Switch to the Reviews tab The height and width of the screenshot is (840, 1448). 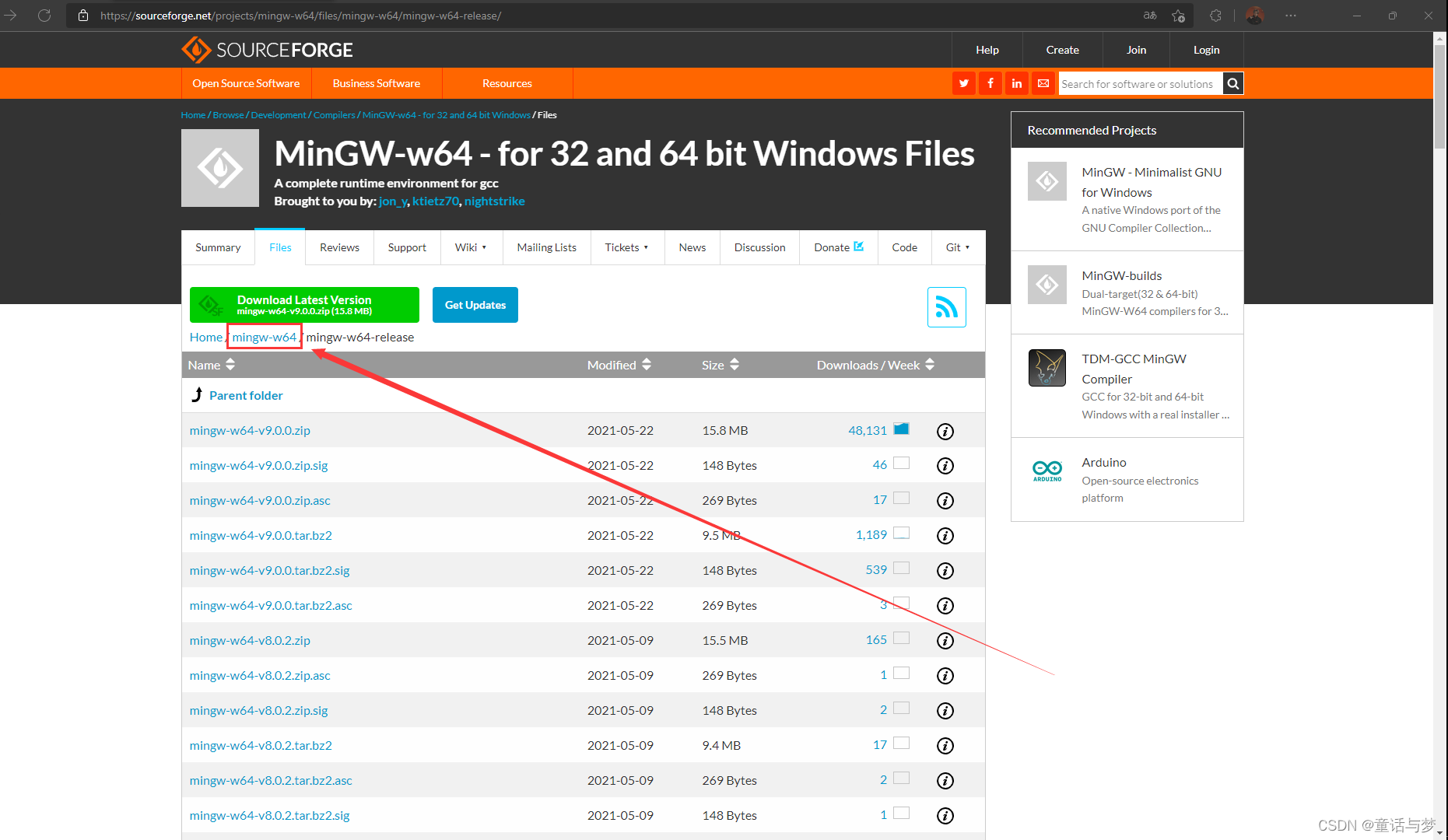[339, 247]
